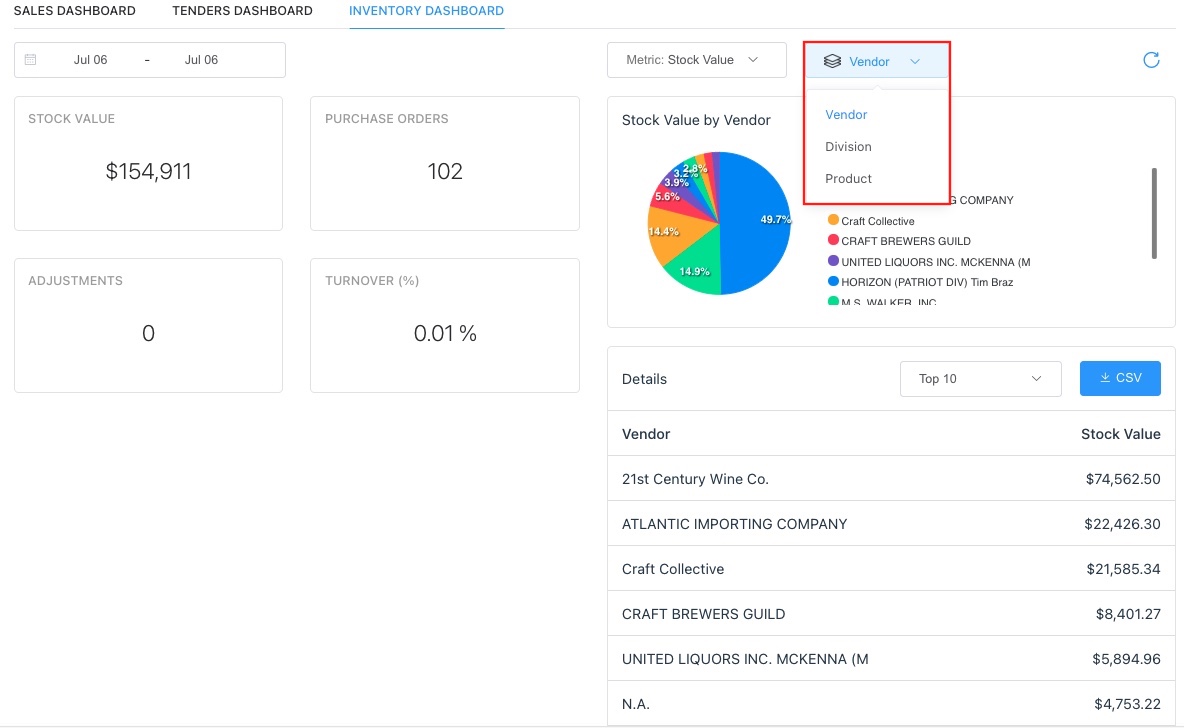
Task: Click the refresh icon
Action: (x=1151, y=60)
